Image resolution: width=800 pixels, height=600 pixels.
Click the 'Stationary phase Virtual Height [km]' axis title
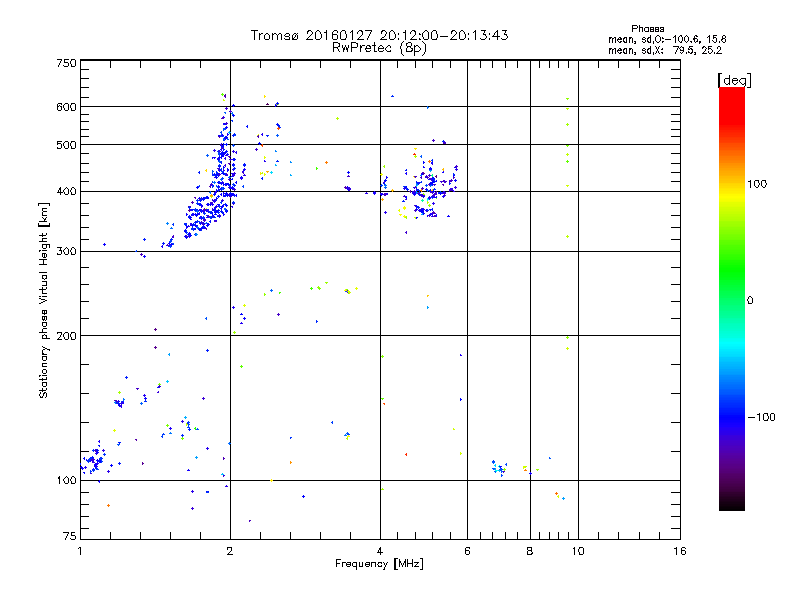pyautogui.click(x=43, y=300)
